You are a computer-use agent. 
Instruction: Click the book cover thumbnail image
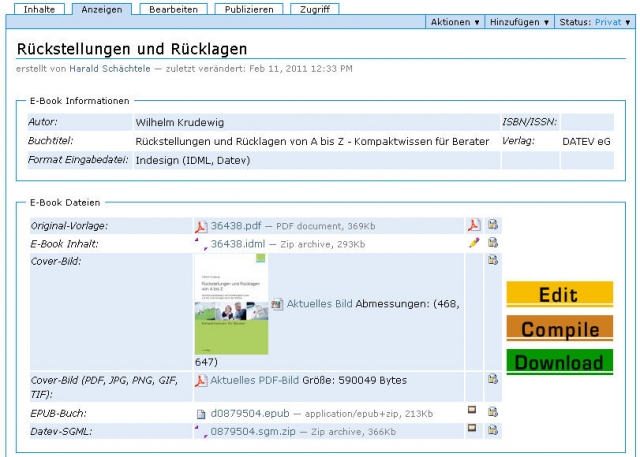coord(231,303)
